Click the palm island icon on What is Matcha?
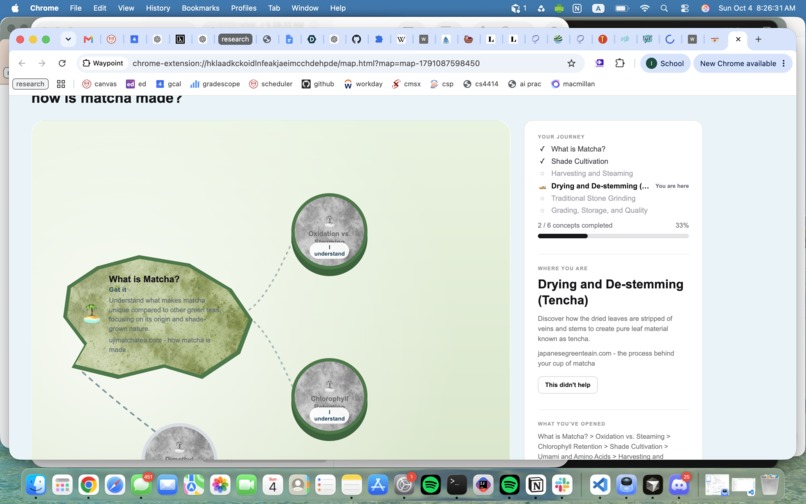The height and width of the screenshot is (504, 806). pyautogui.click(x=91, y=313)
